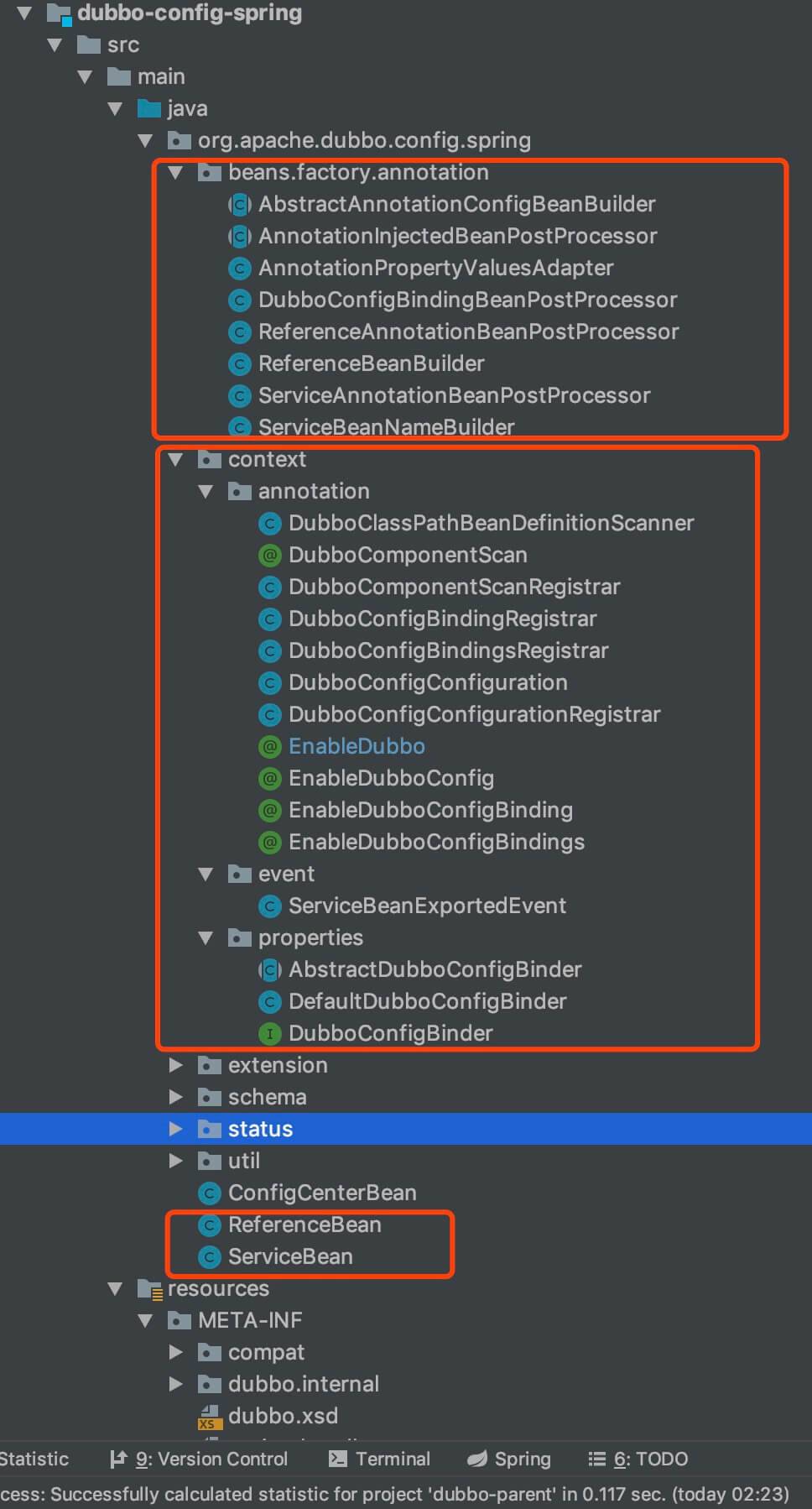The width and height of the screenshot is (812, 1509).
Task: Click the resources folder icon
Action: click(149, 1288)
